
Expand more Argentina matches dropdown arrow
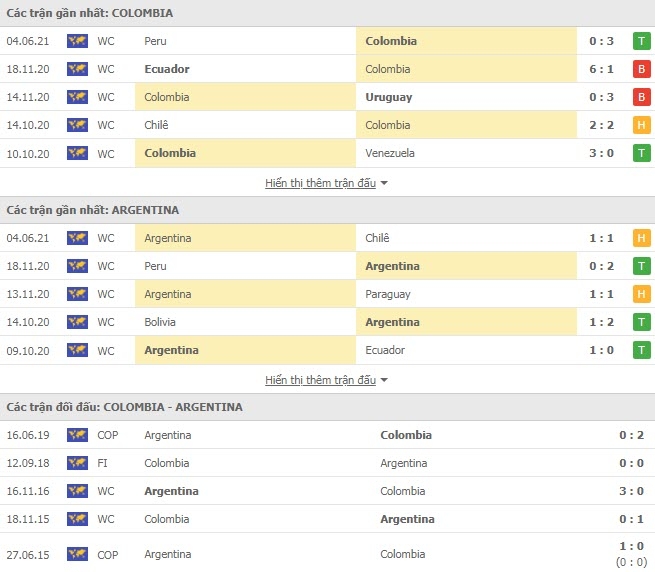[384, 380]
